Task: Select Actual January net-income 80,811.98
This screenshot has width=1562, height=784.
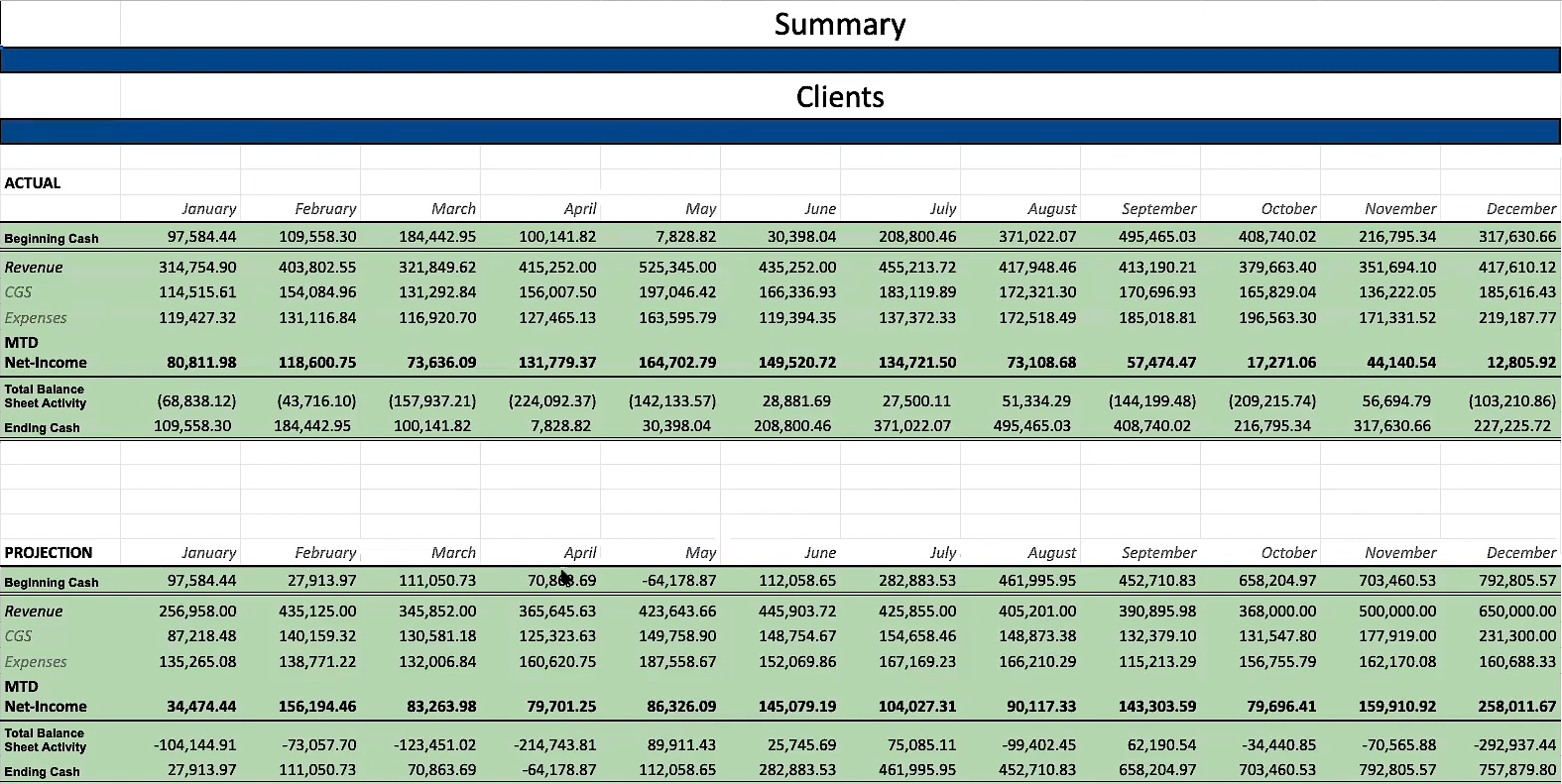Action: coord(201,363)
